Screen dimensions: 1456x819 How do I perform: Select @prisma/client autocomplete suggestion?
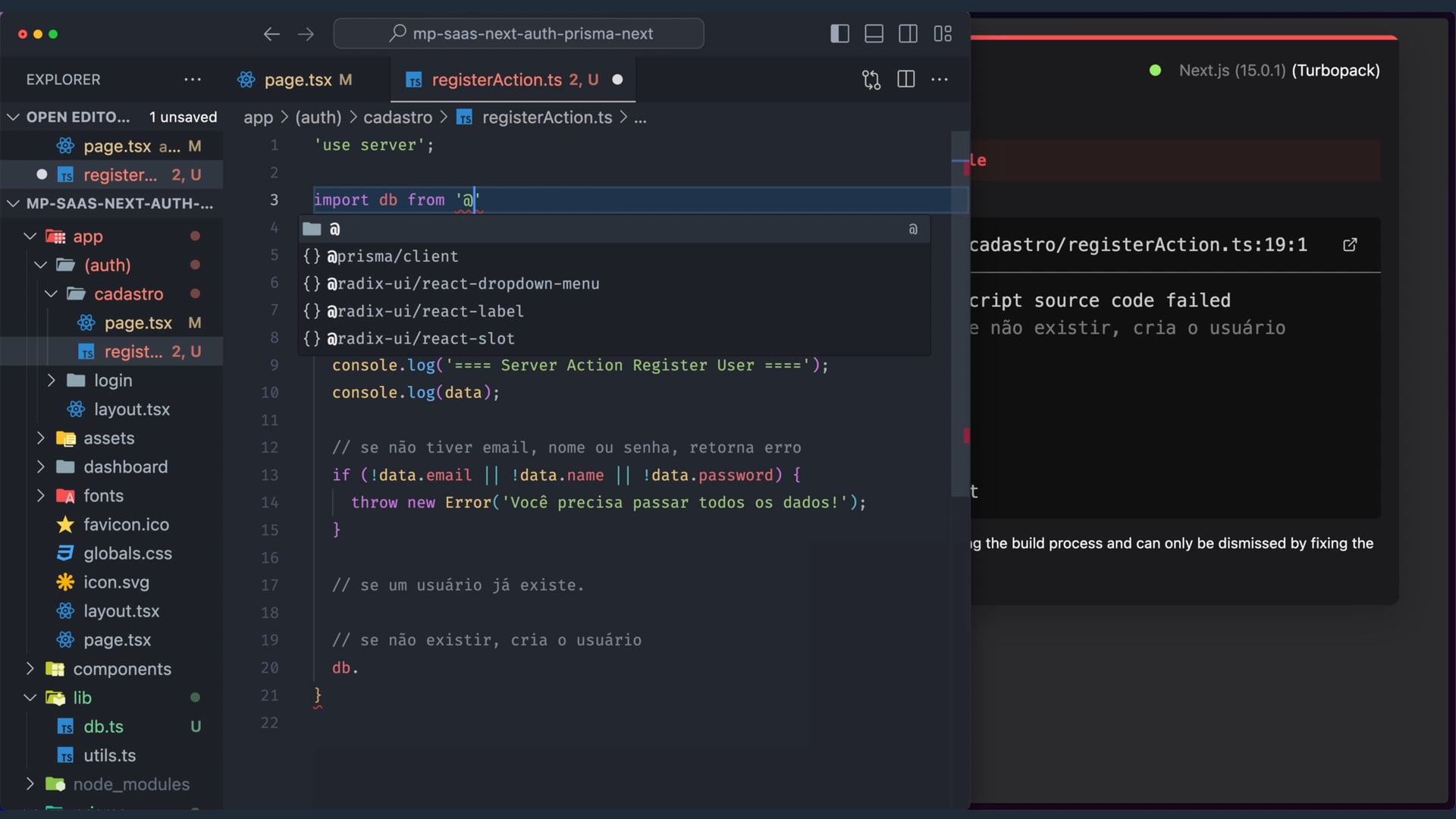pos(393,256)
